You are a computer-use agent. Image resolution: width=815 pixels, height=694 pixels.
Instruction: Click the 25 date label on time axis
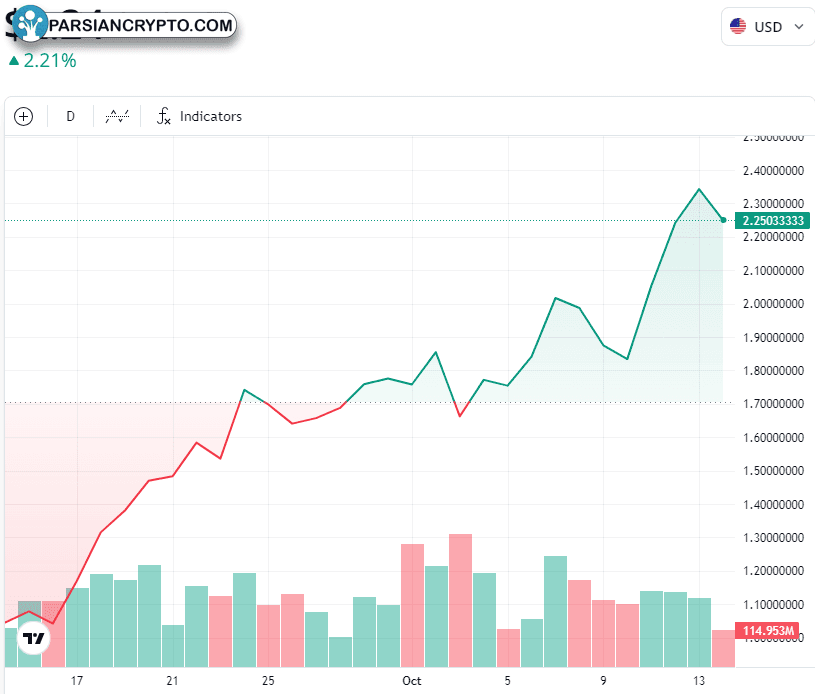pos(268,680)
